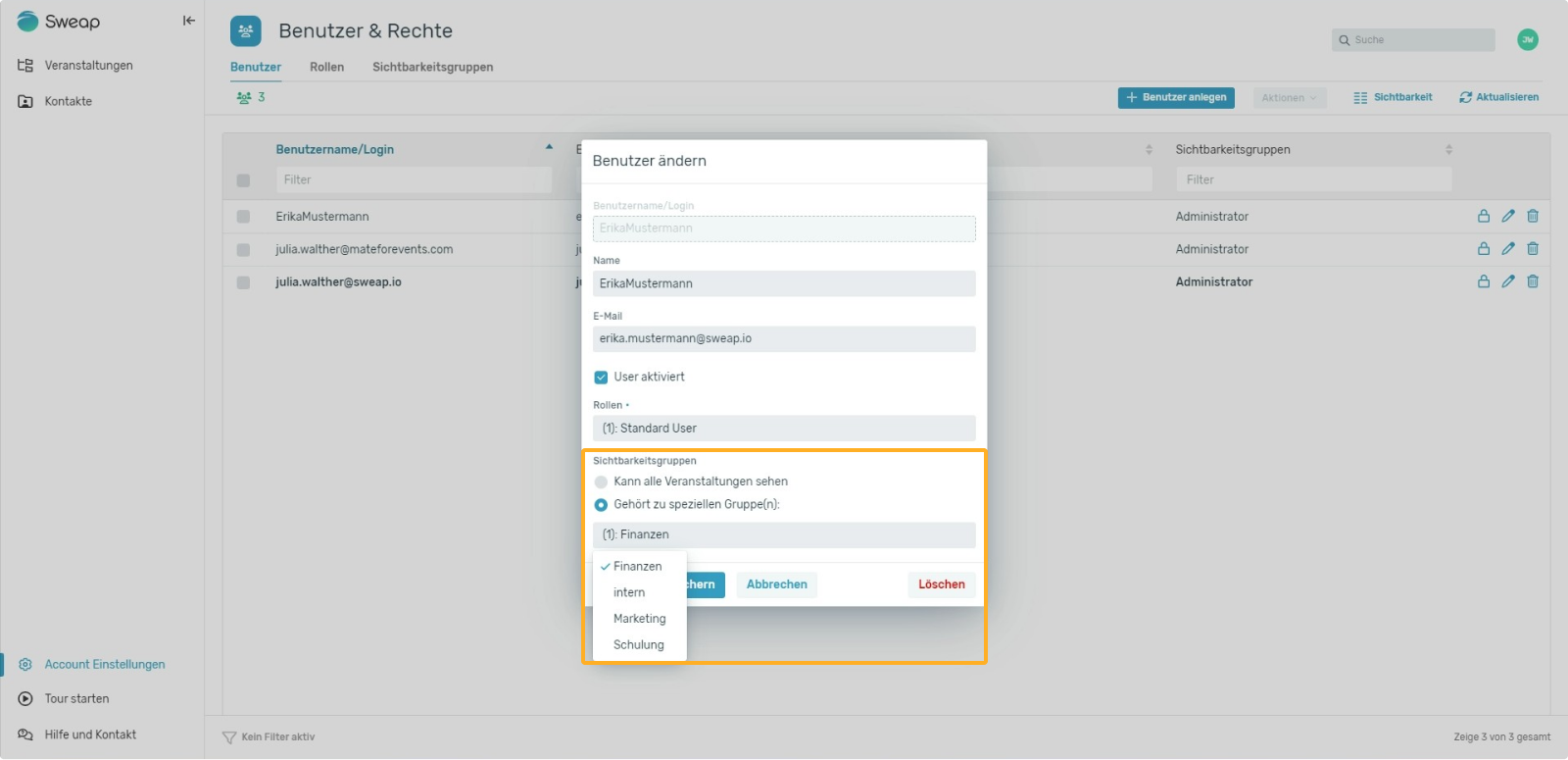
Task: Click Benutzer anlegen button
Action: coord(1176,98)
